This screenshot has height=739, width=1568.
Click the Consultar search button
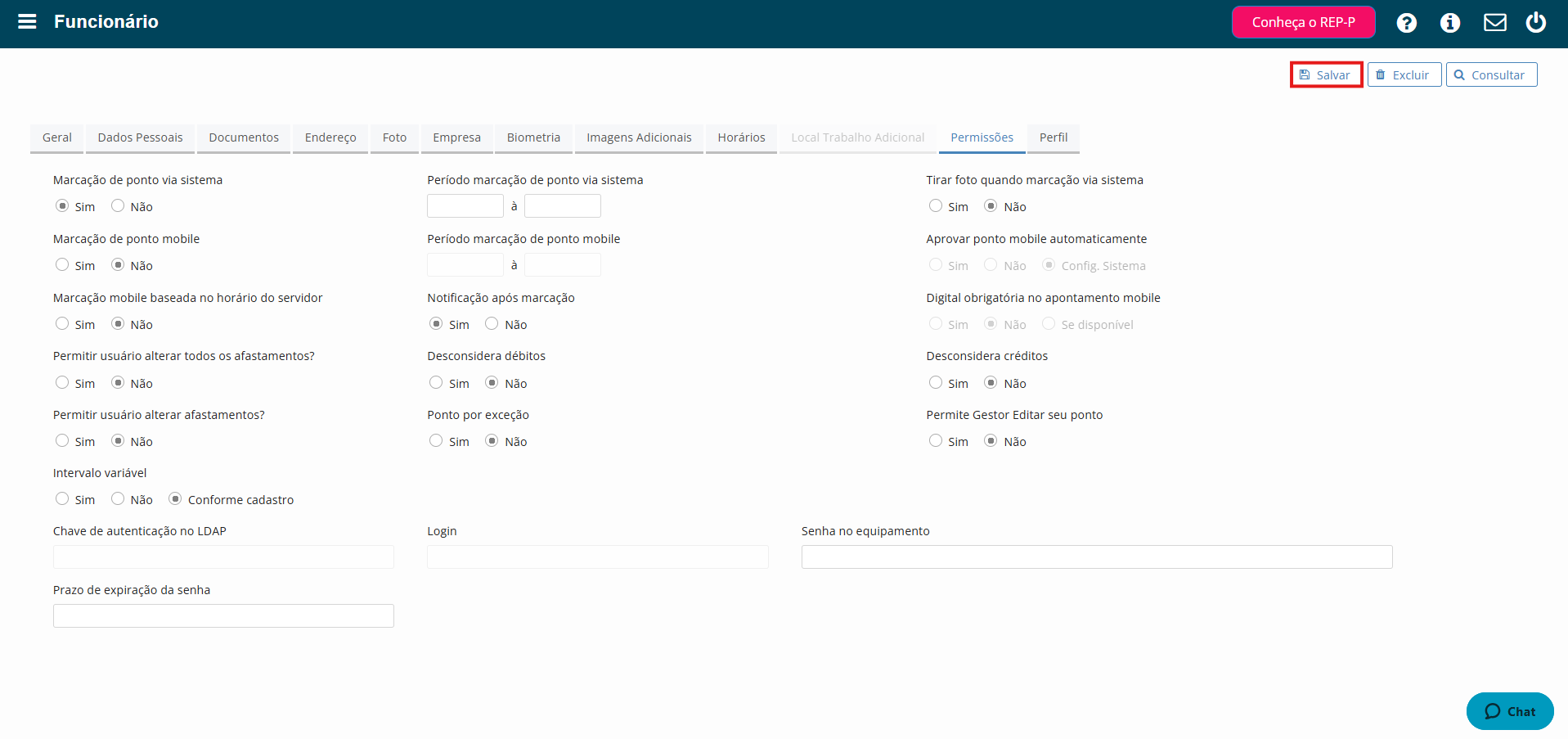[1491, 74]
